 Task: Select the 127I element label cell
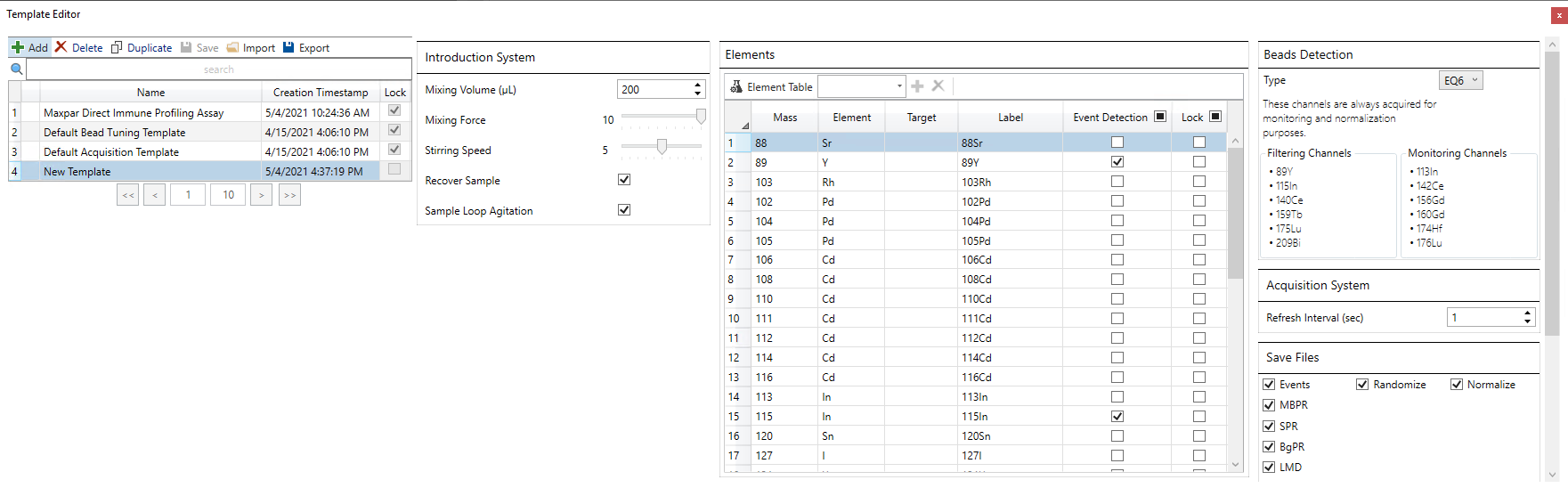tap(1011, 456)
